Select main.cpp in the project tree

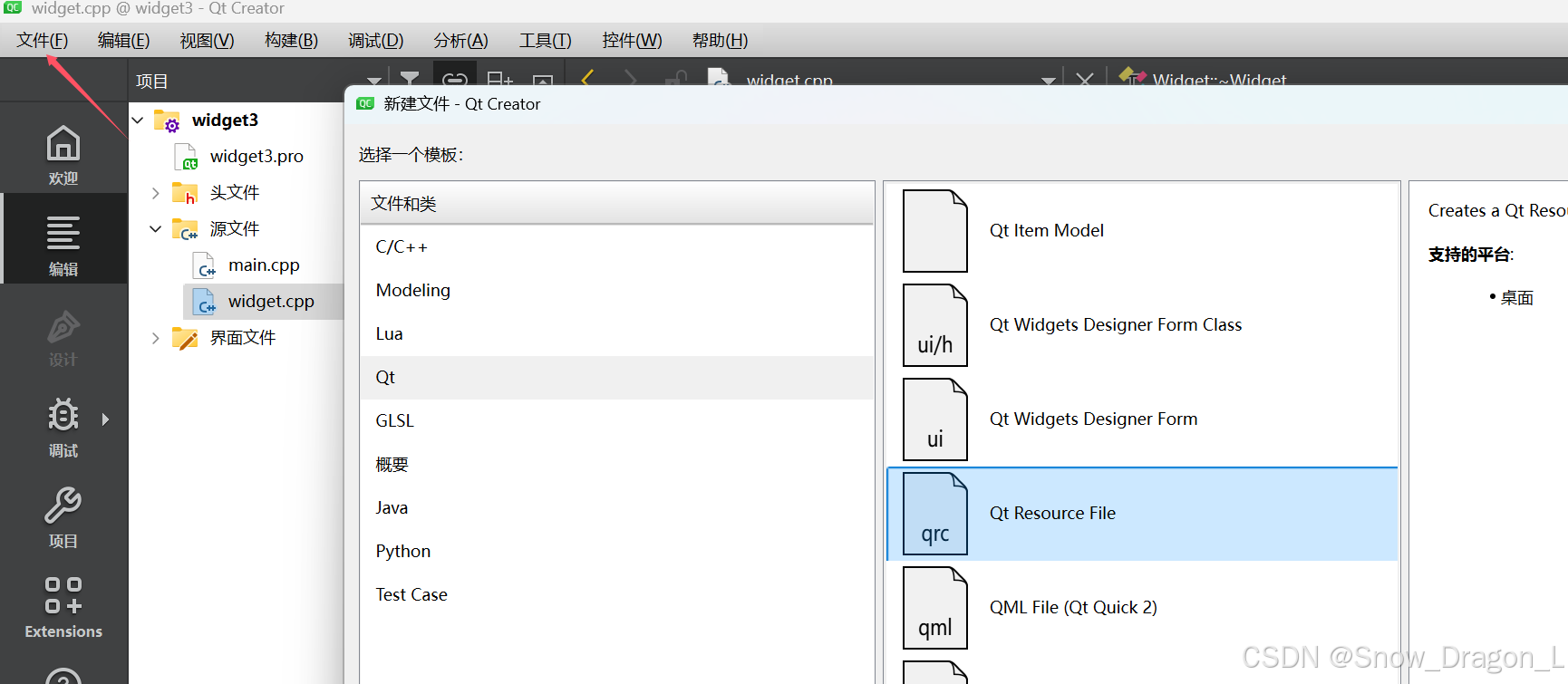pos(264,265)
